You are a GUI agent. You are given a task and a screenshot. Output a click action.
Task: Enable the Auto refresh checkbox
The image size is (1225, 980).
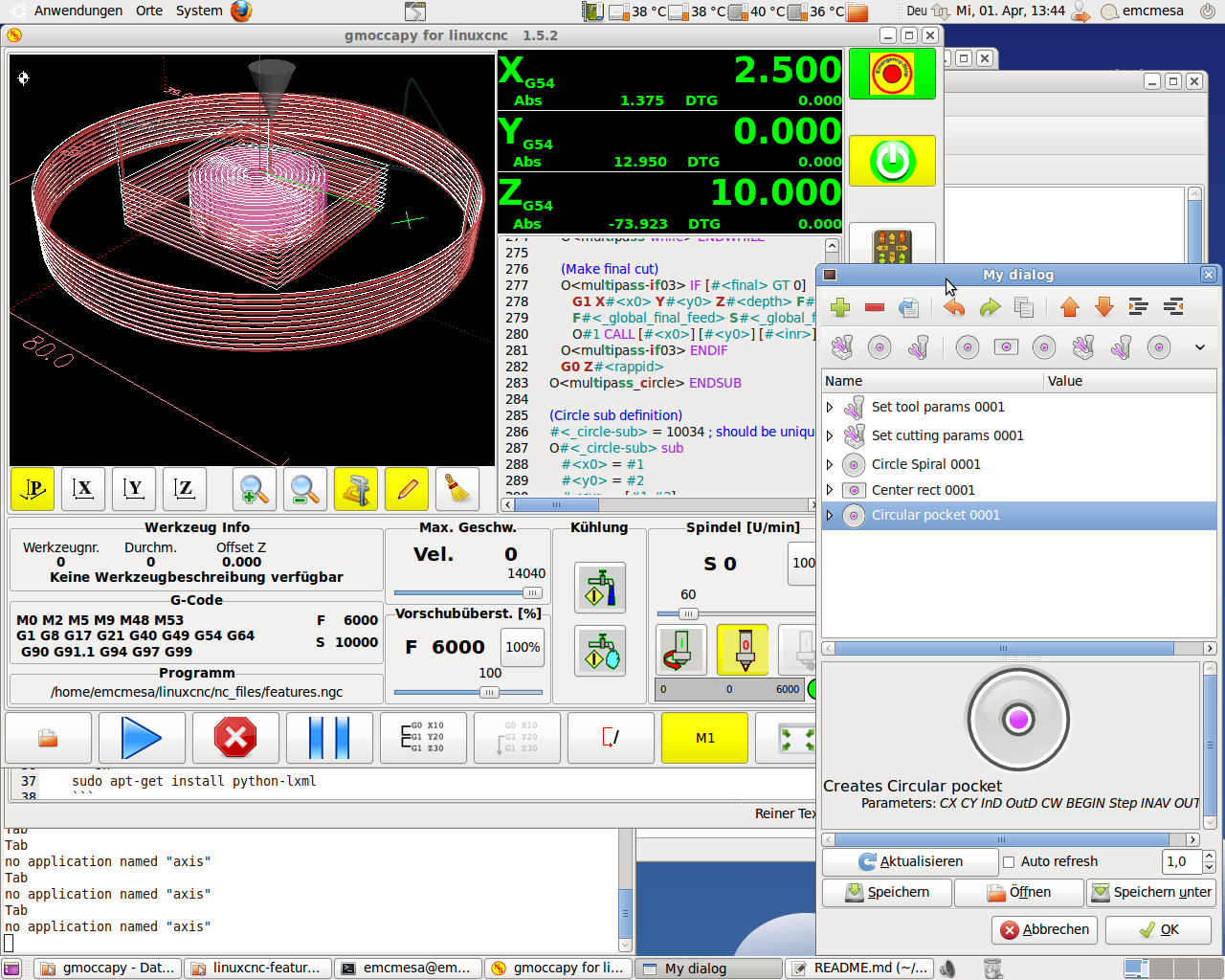point(1009,861)
